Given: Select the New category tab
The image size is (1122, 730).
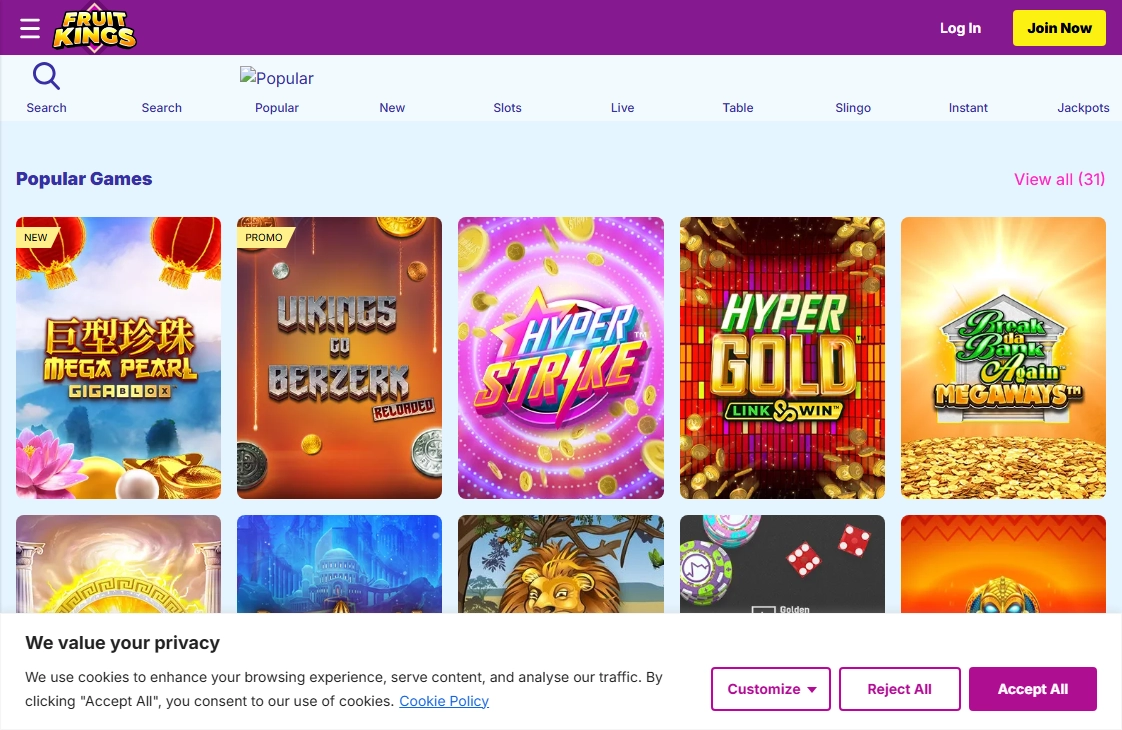Looking at the screenshot, I should click(392, 107).
